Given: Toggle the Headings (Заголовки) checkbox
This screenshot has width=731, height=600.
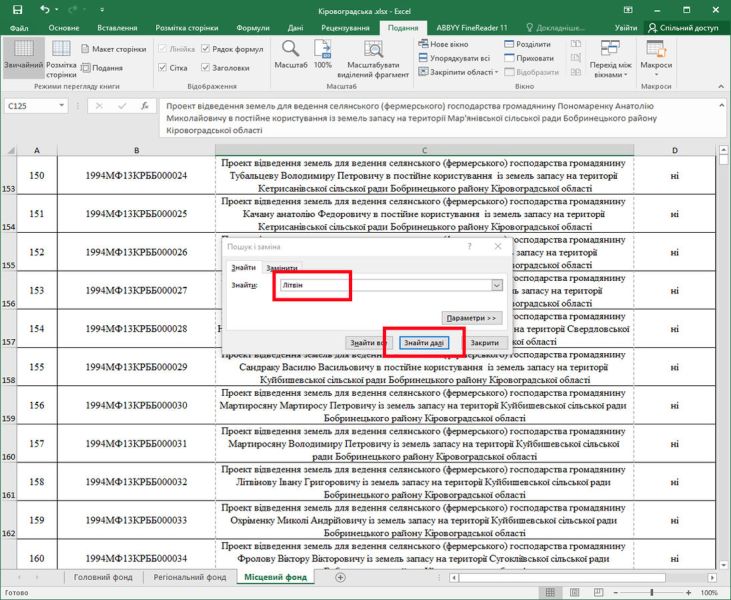Looking at the screenshot, I should click(x=207, y=68).
